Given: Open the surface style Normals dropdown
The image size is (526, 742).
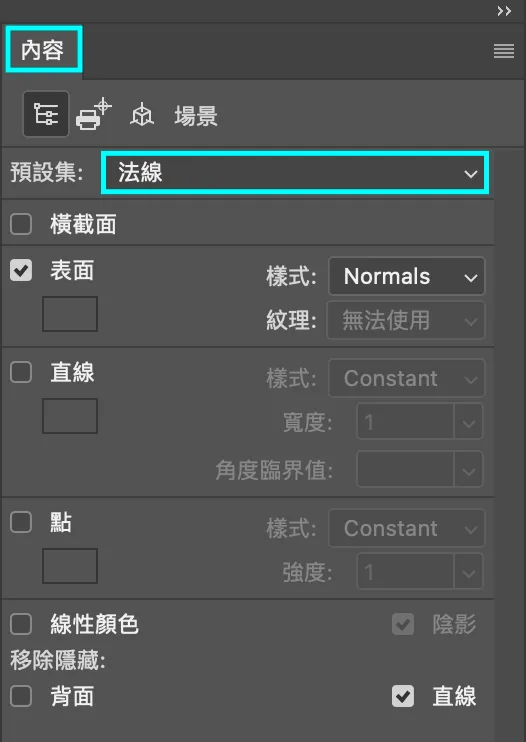Looking at the screenshot, I should (x=406, y=276).
